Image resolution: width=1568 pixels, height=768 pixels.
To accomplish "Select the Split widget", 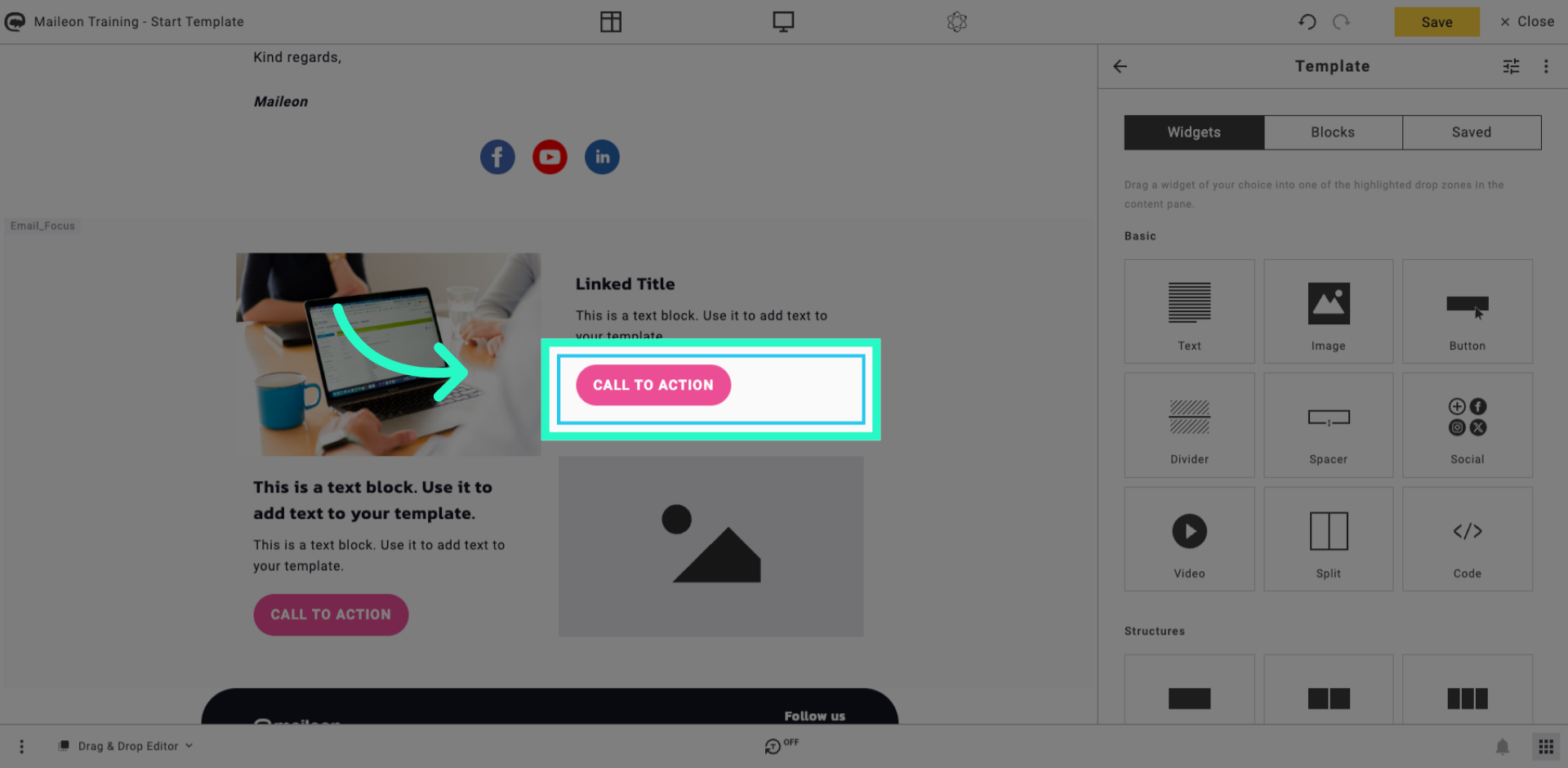I will tap(1328, 539).
